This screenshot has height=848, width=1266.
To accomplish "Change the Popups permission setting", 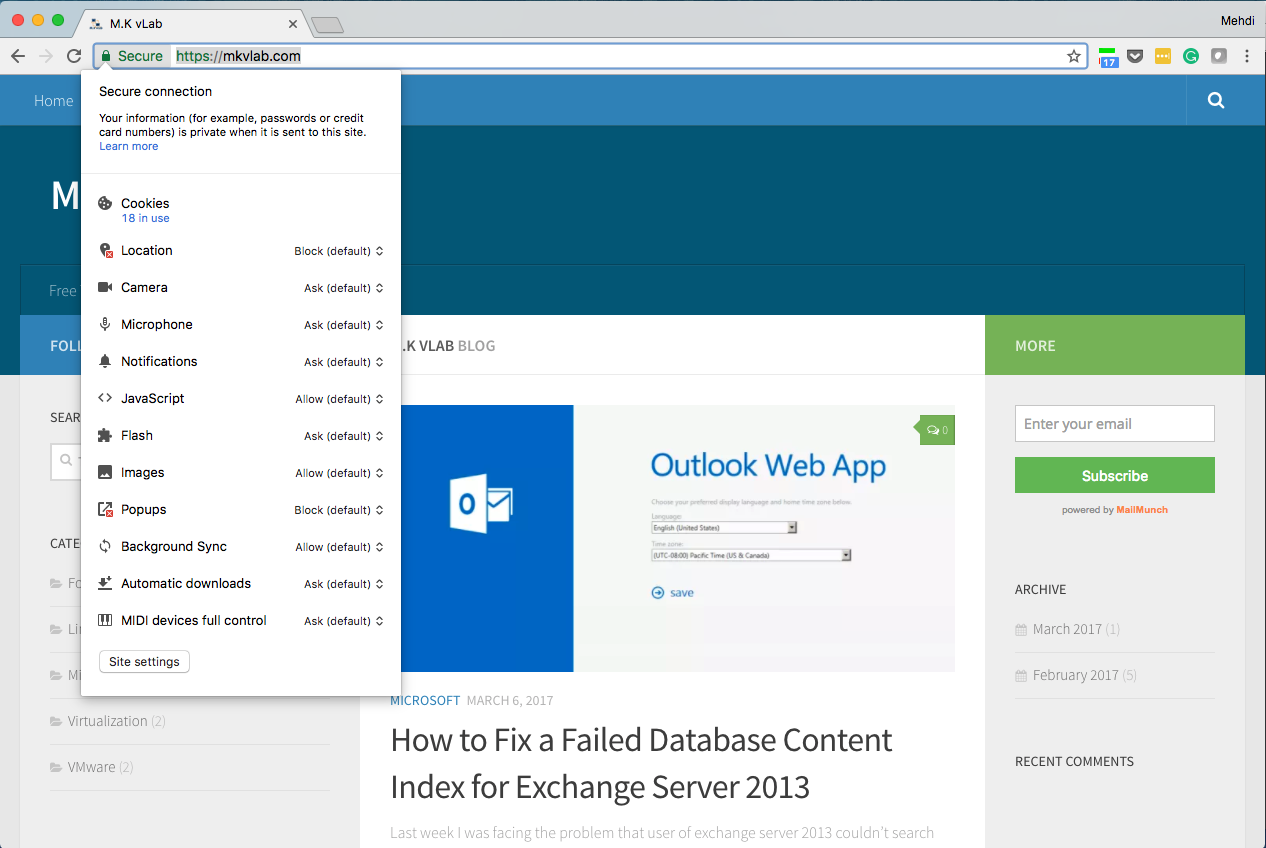I will pos(339,510).
